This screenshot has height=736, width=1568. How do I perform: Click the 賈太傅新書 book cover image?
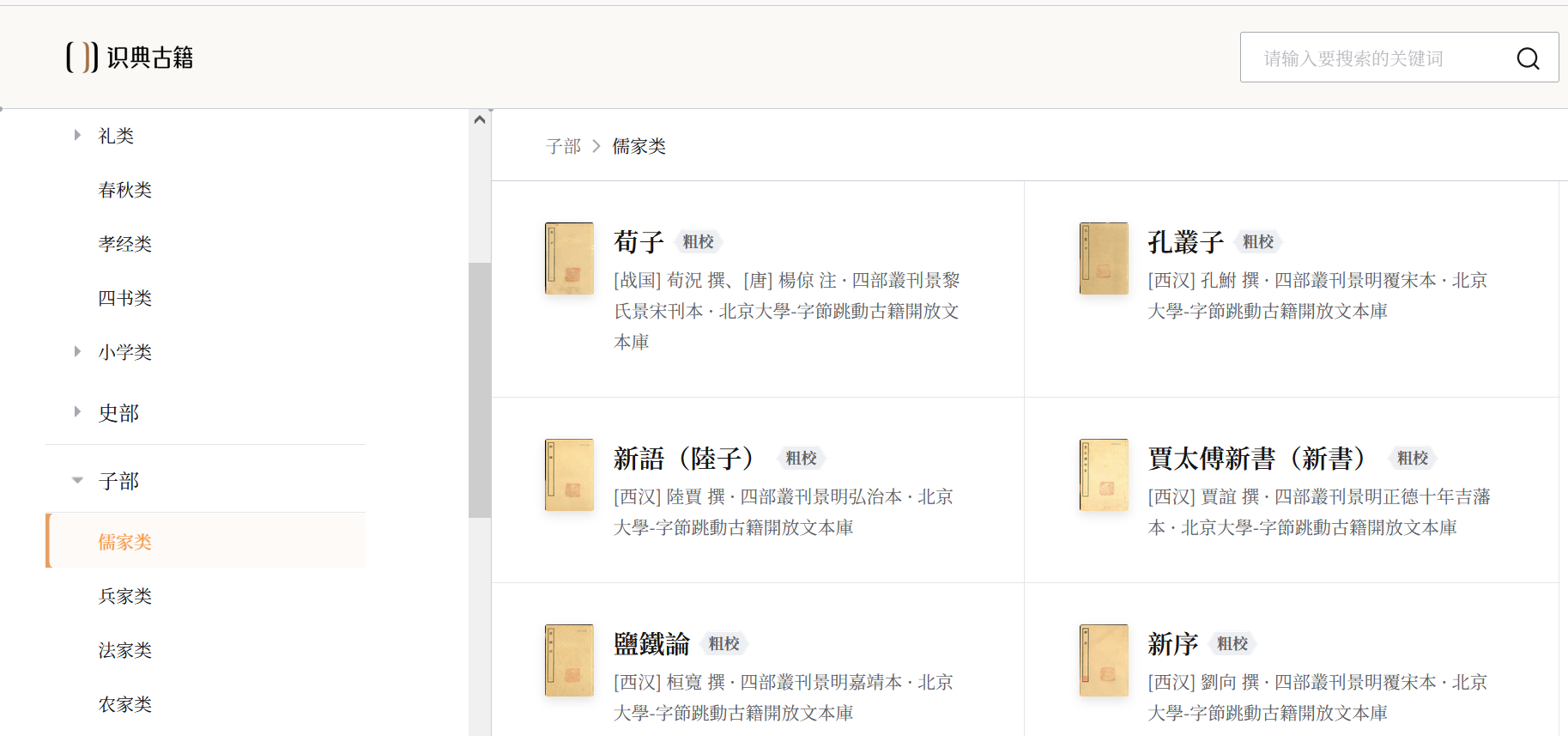(x=1104, y=475)
